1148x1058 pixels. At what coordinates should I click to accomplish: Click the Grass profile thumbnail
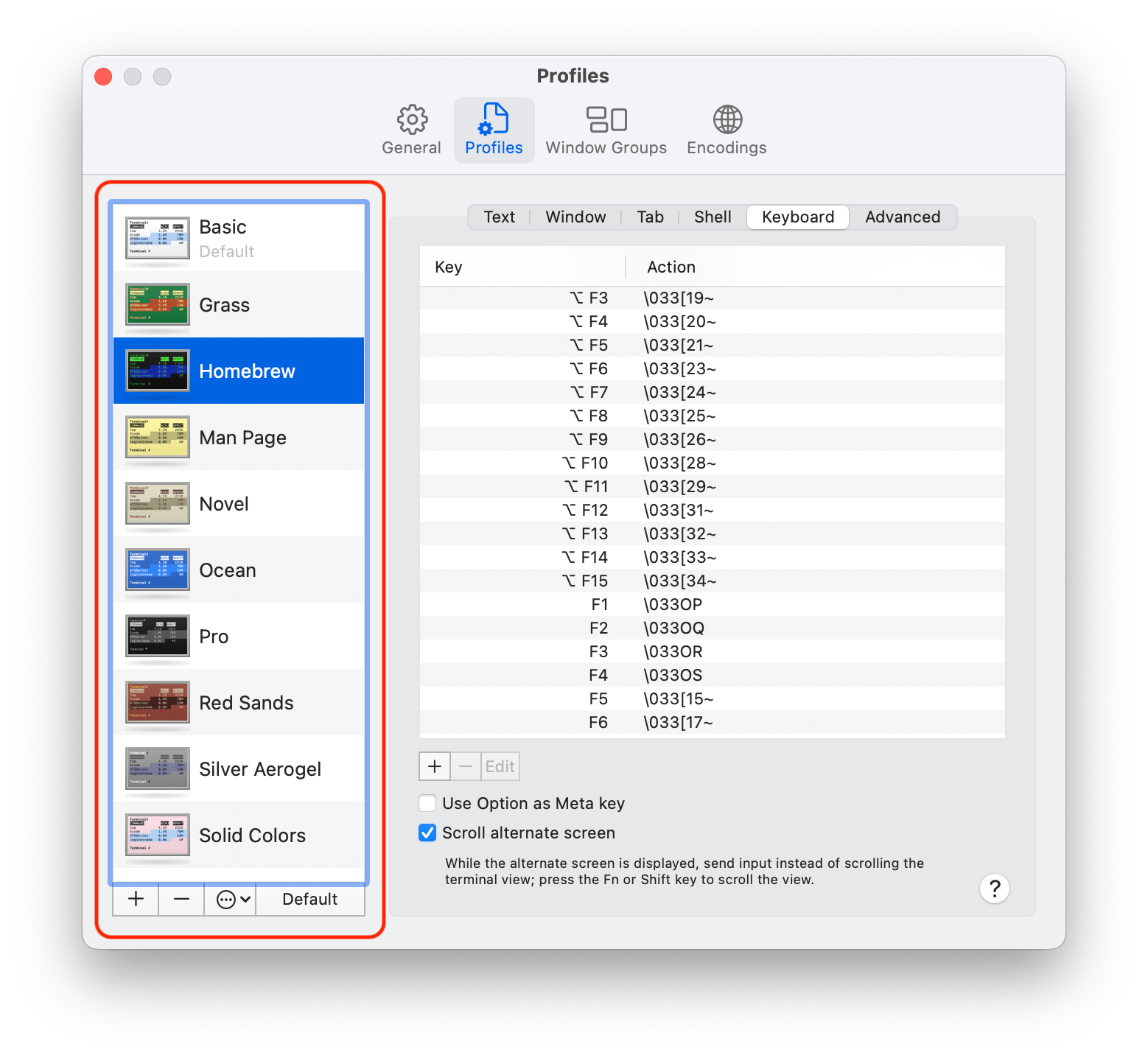(158, 305)
